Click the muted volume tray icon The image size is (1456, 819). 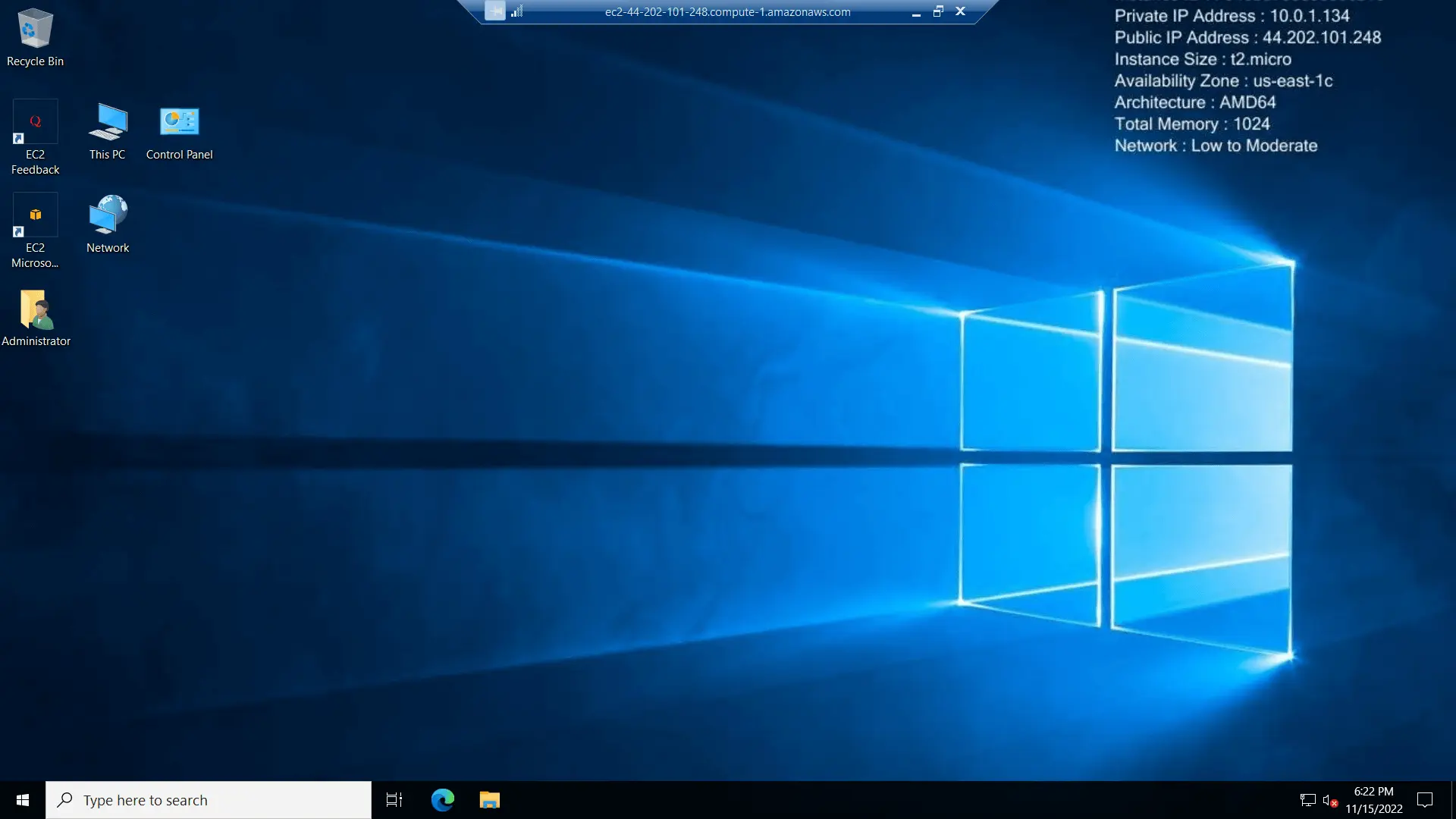1330,800
